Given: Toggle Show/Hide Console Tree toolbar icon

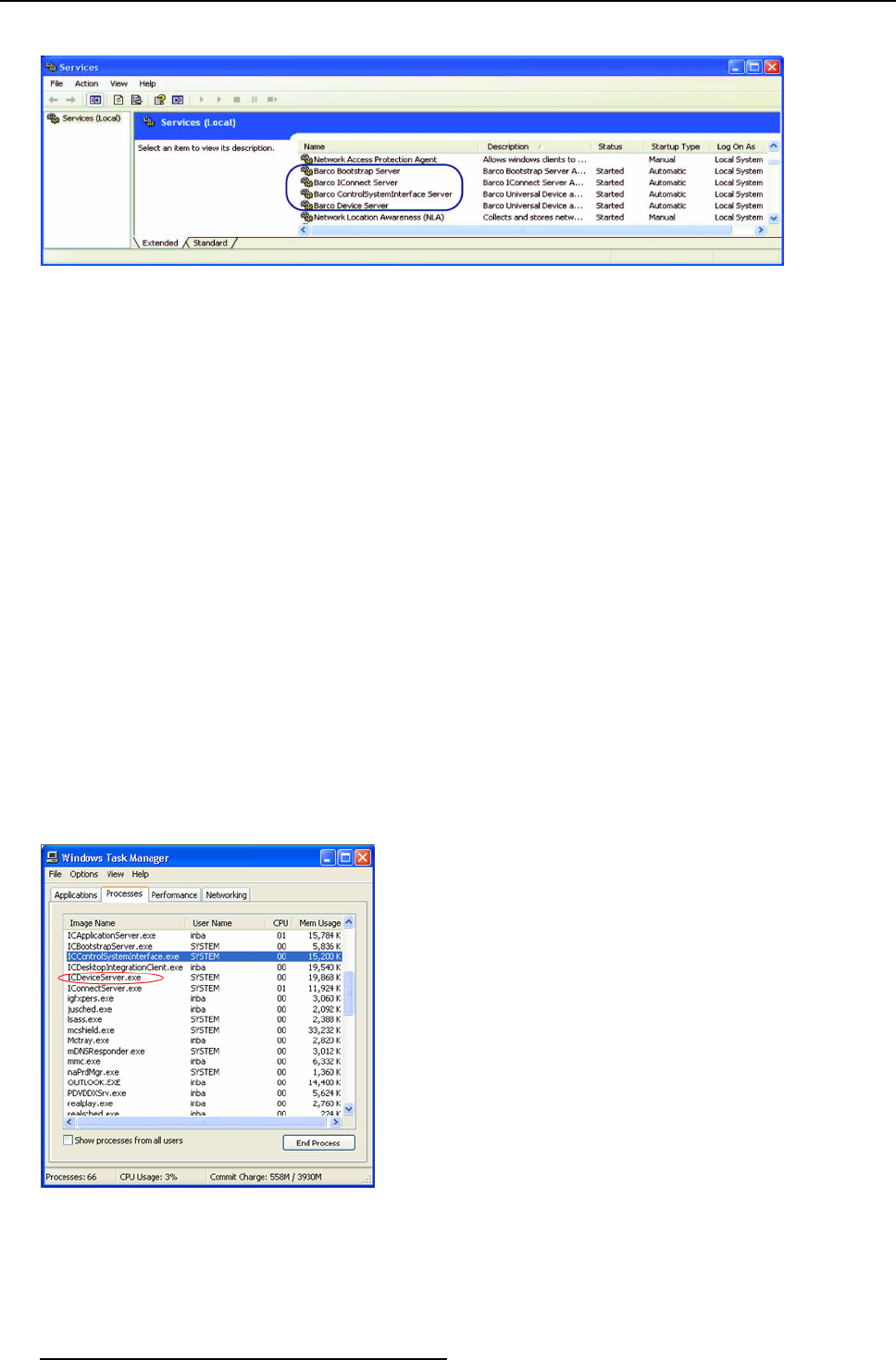Looking at the screenshot, I should tap(94, 100).
